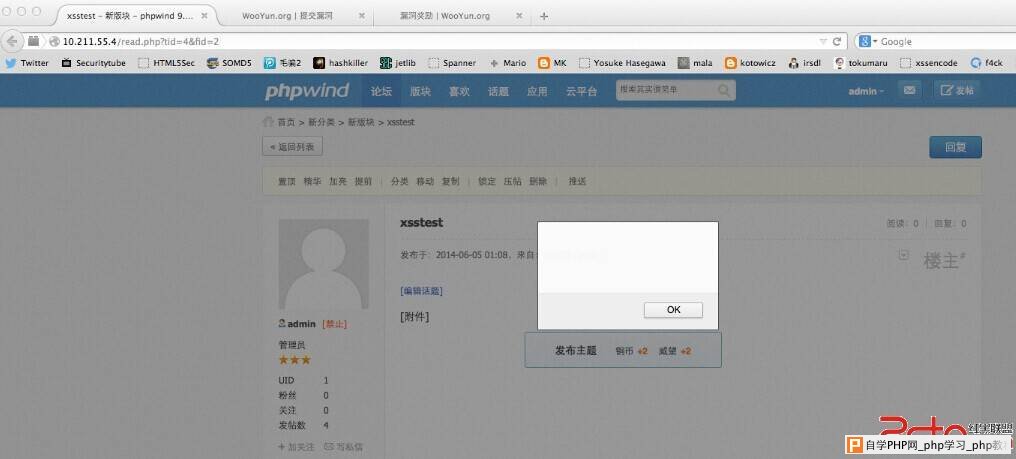Viewport: 1016px width, 459px height.
Task: Expand the admin user menu
Action: pyautogui.click(x=866, y=91)
